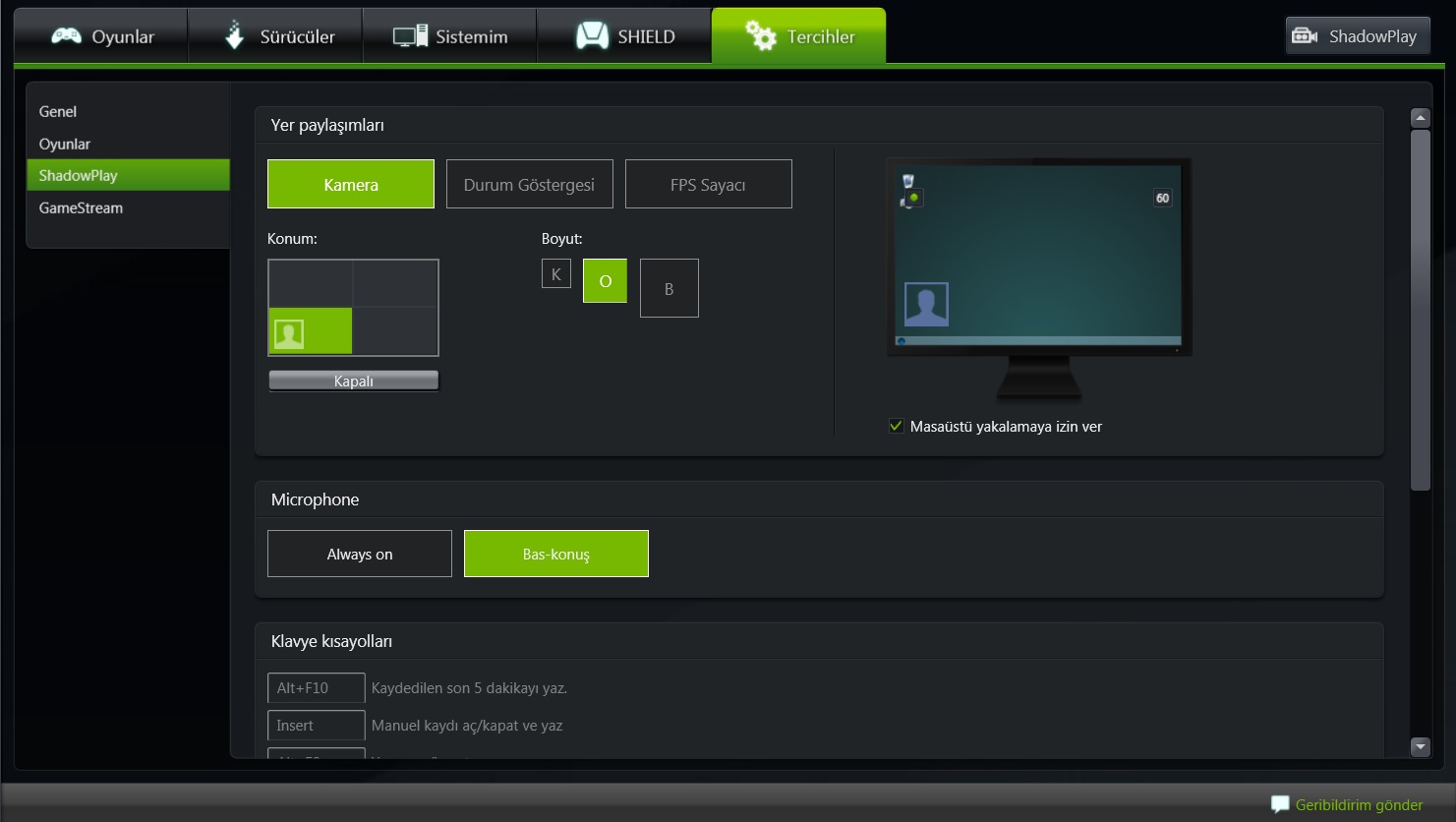Click the Insert shortcut field
This screenshot has height=822, width=1456.
tap(317, 726)
